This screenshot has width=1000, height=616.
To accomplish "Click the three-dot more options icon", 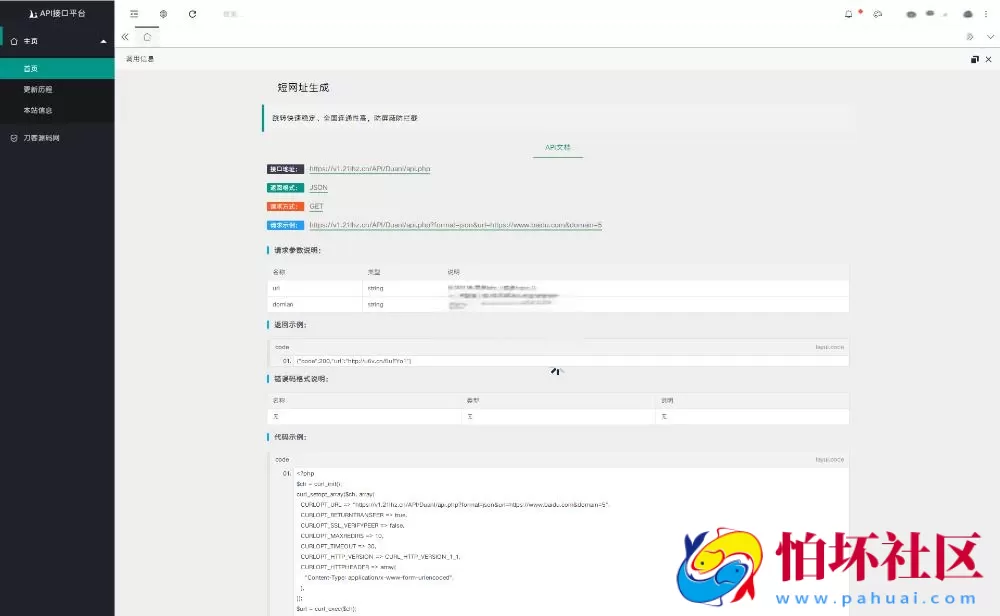I will coord(984,14).
